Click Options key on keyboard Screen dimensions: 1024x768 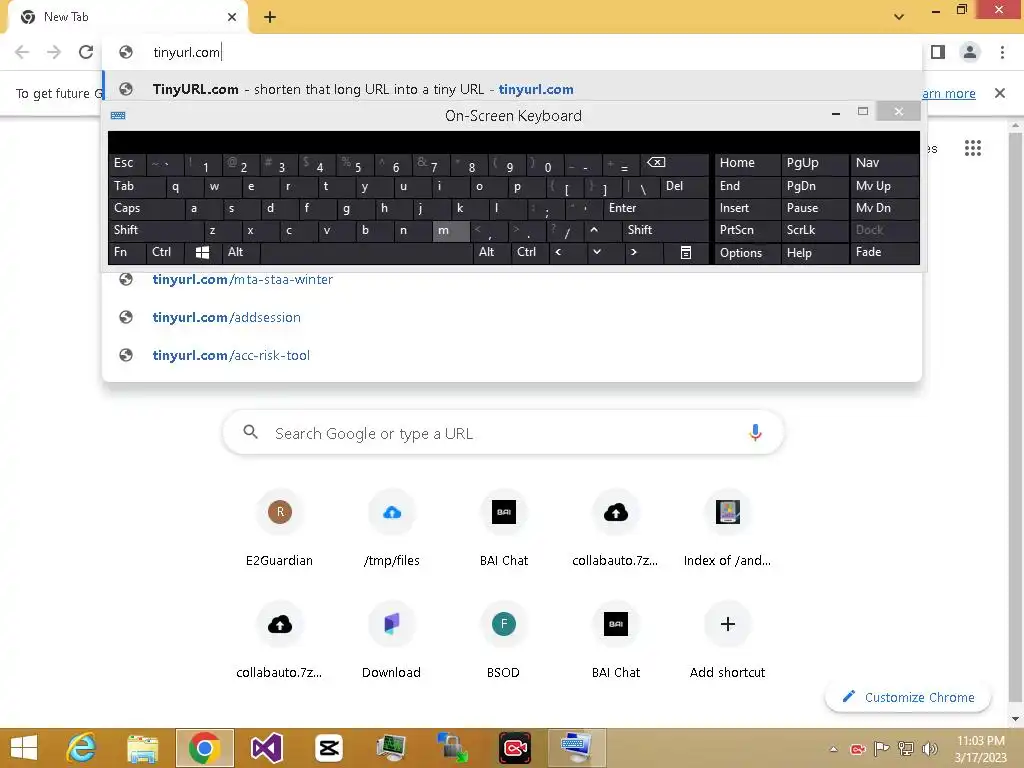click(x=747, y=253)
